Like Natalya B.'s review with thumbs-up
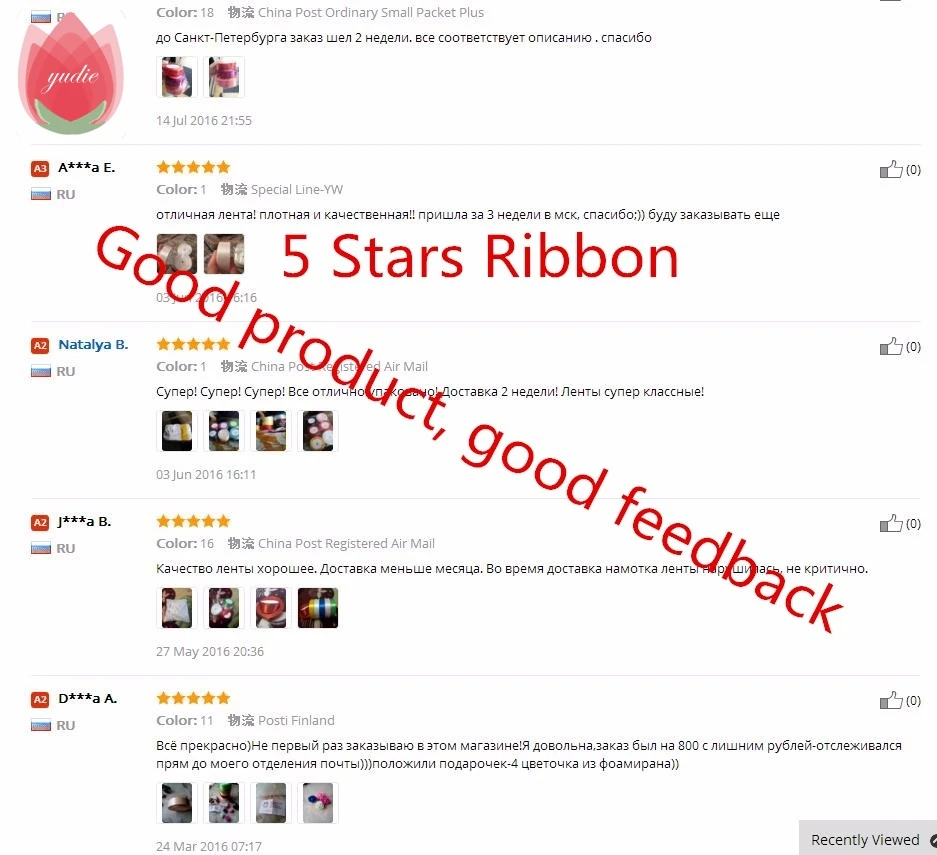 point(890,346)
